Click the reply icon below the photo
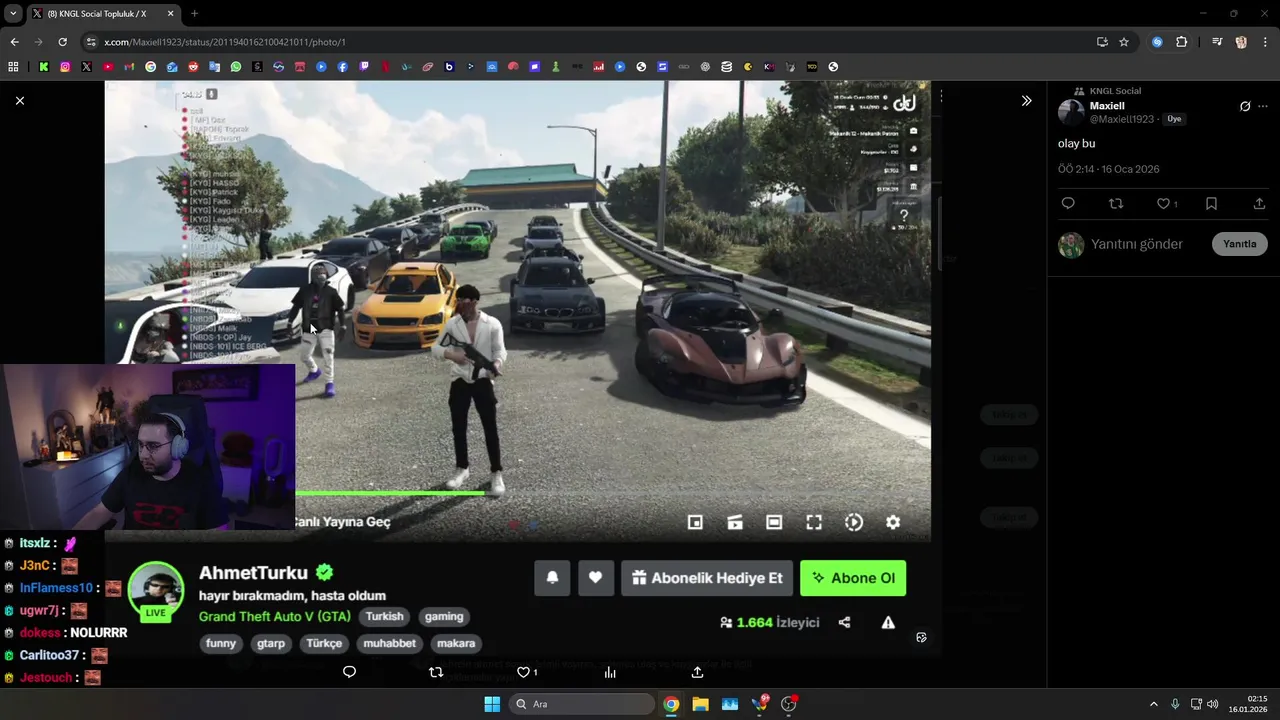The image size is (1280, 720). [349, 672]
